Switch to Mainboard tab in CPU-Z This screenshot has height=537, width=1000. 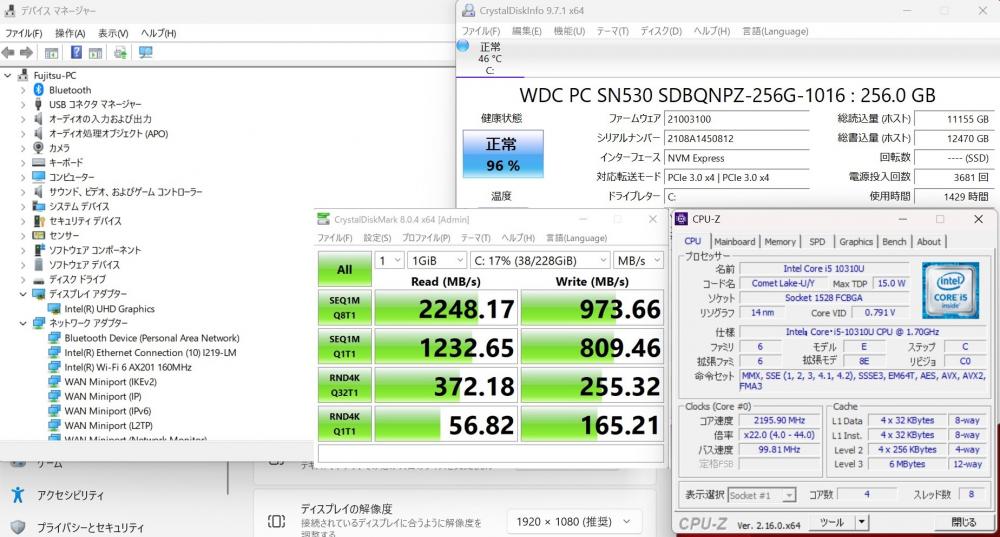coord(734,242)
